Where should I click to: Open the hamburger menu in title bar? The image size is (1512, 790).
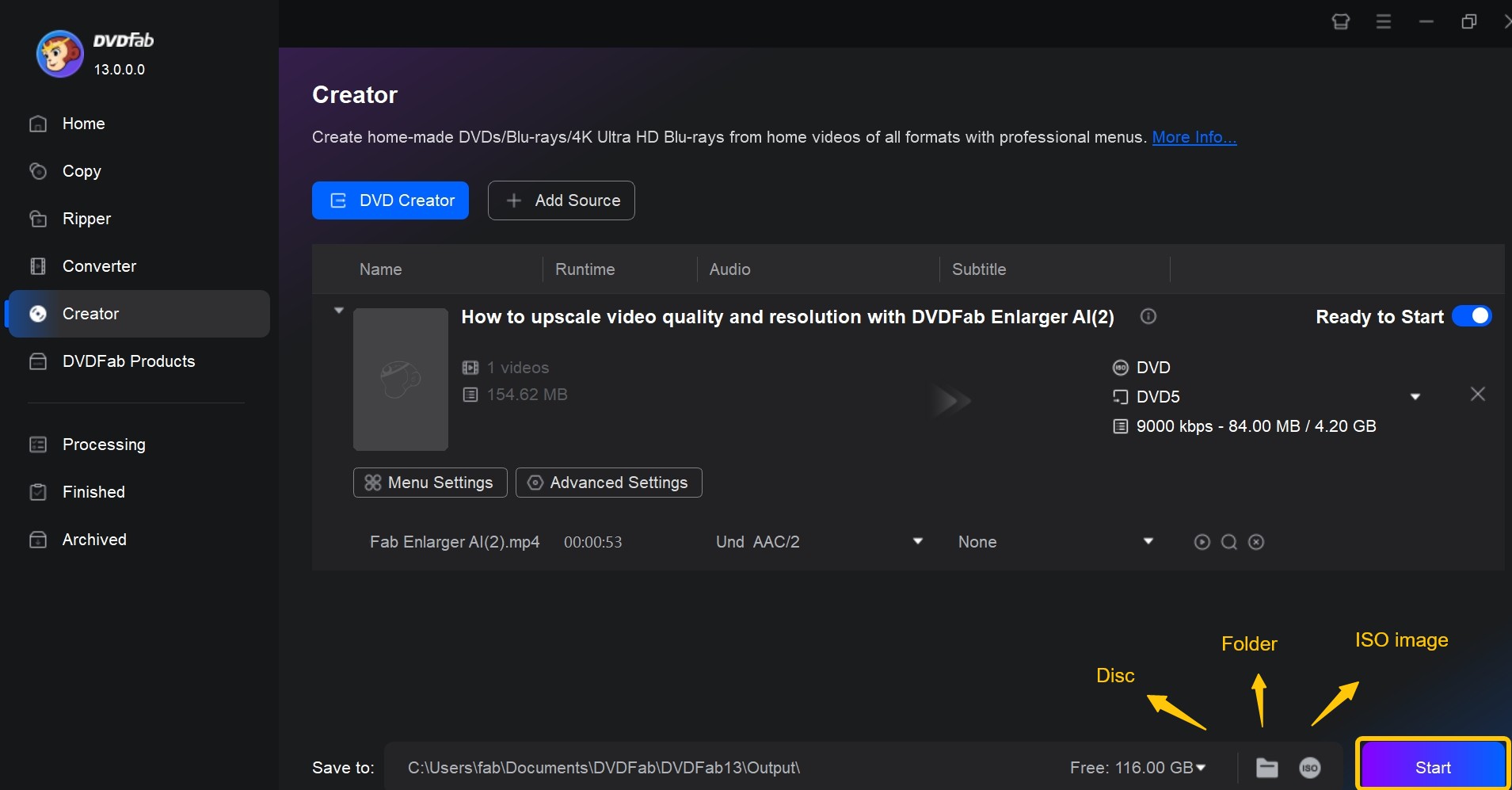[1383, 21]
